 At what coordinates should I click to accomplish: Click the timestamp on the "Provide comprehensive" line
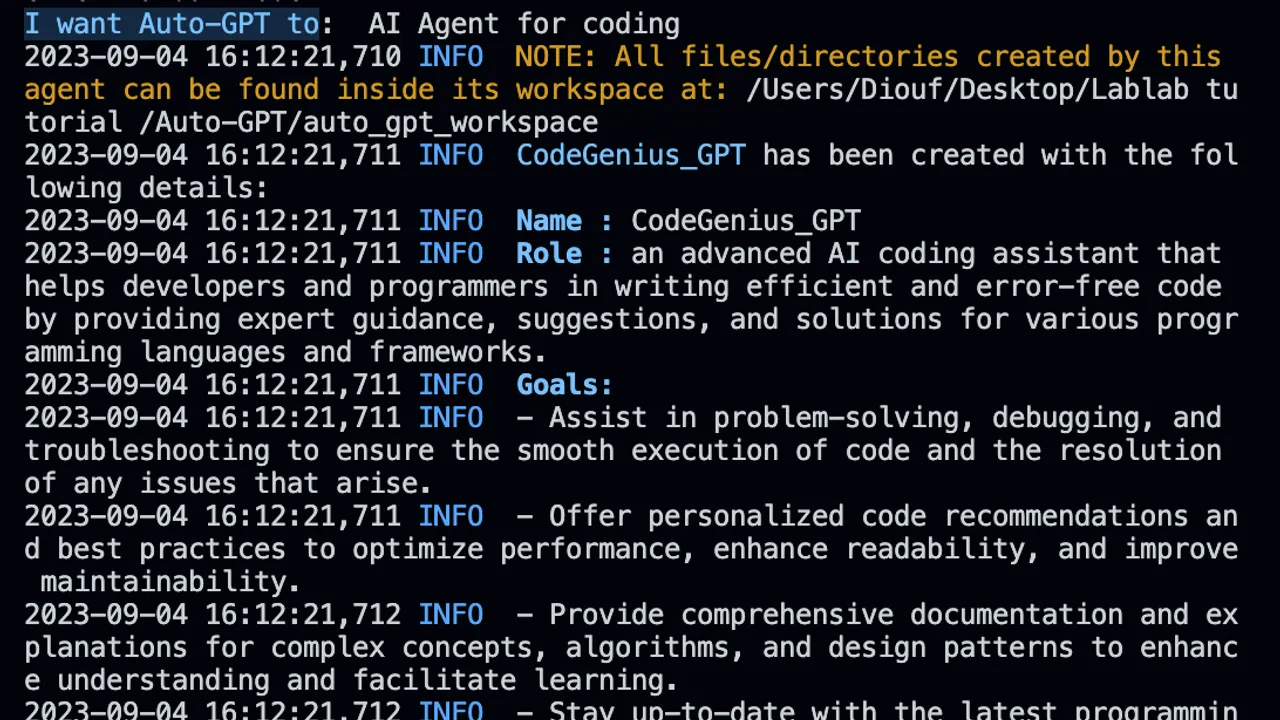click(213, 614)
